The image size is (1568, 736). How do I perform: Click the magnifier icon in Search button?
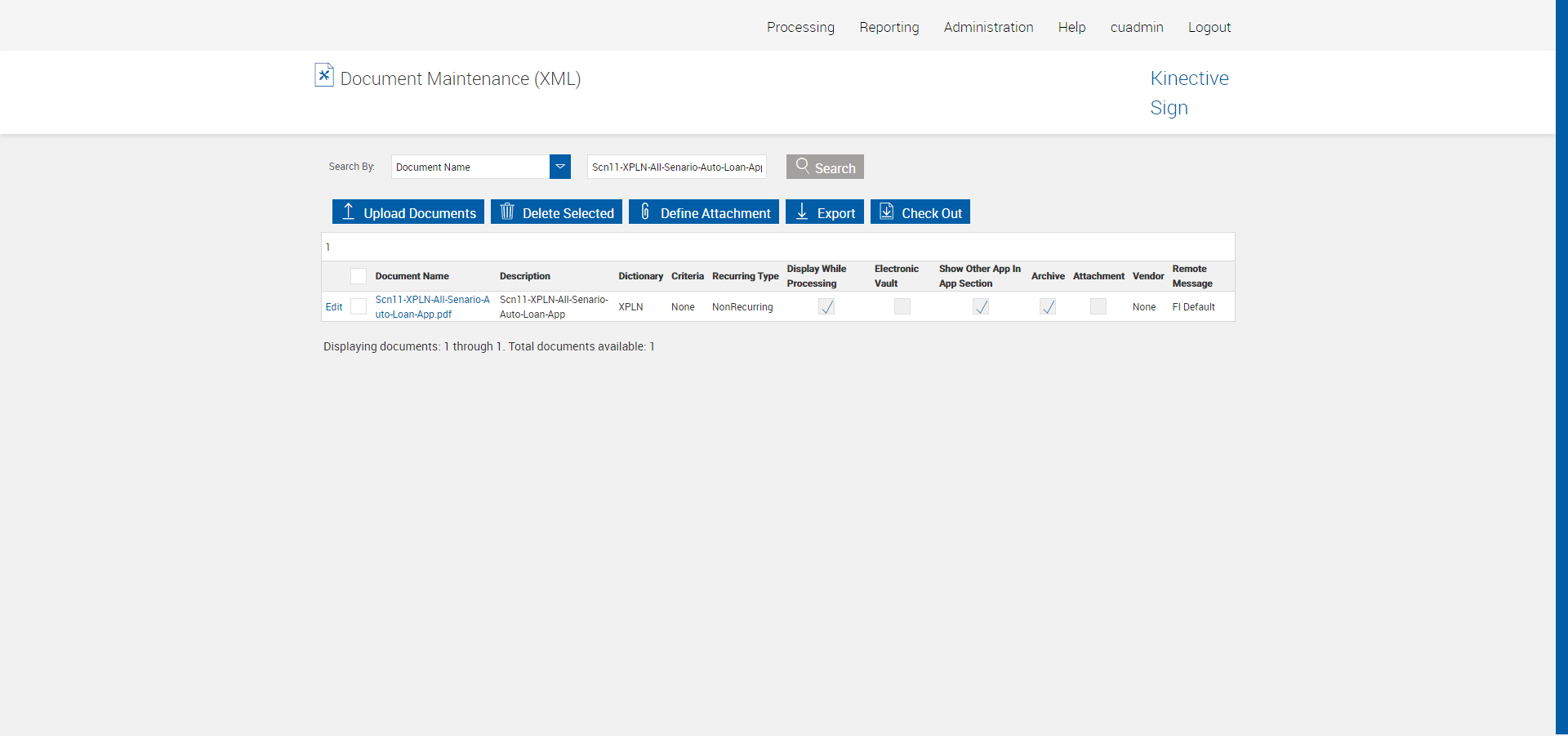point(803,166)
